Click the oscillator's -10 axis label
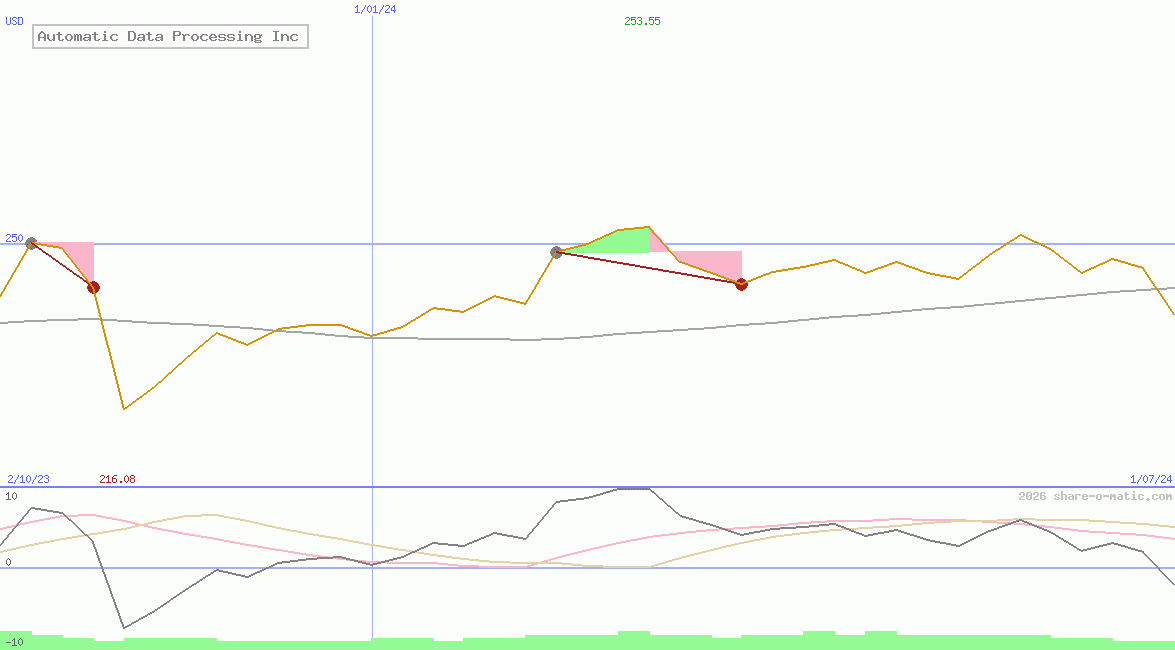This screenshot has height=650, width=1175. [x=14, y=643]
